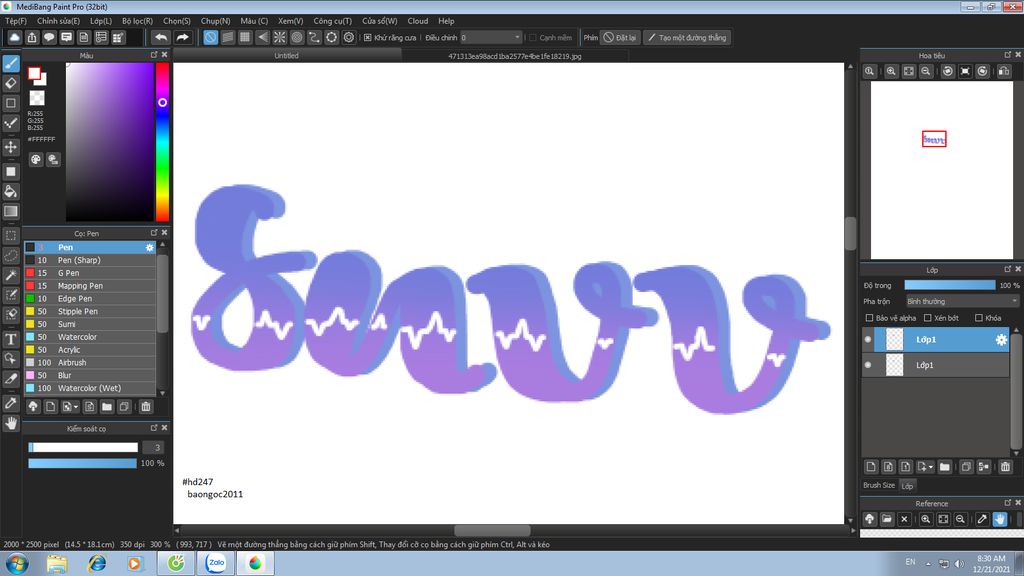Choose the Text tool

(x=11, y=340)
